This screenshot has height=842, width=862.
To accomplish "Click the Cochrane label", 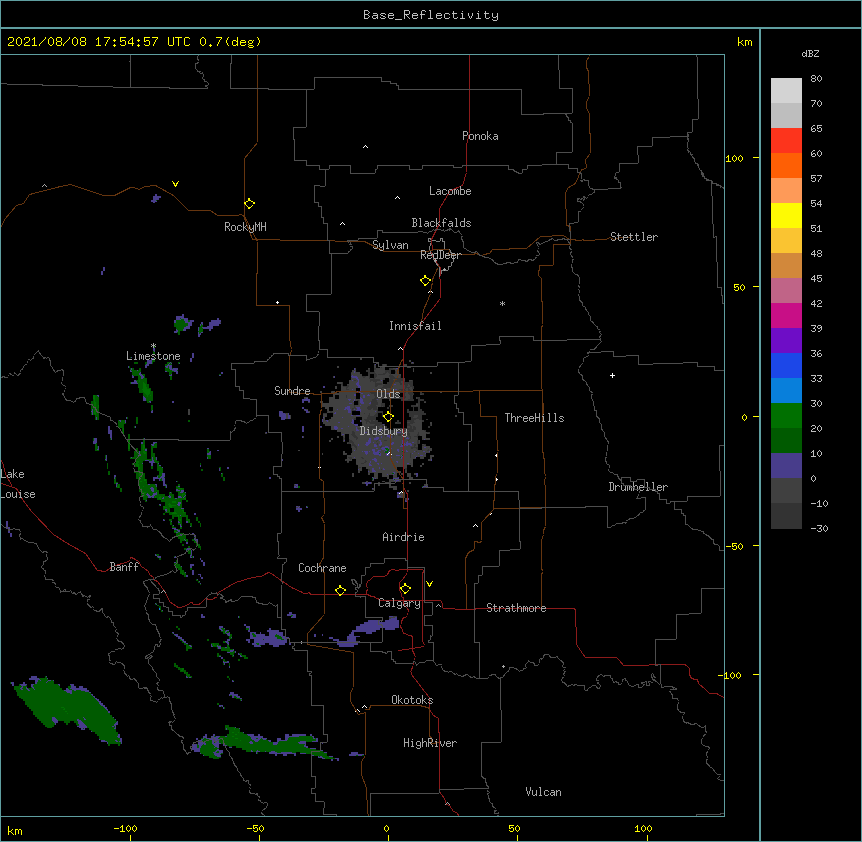I will pos(322,568).
